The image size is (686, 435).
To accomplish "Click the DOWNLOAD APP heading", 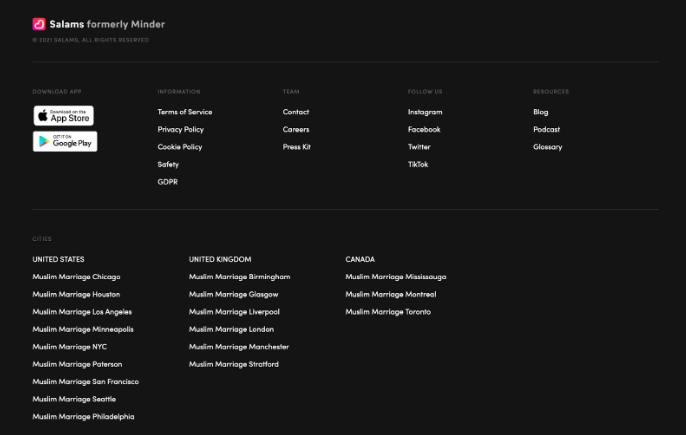I will click(57, 91).
